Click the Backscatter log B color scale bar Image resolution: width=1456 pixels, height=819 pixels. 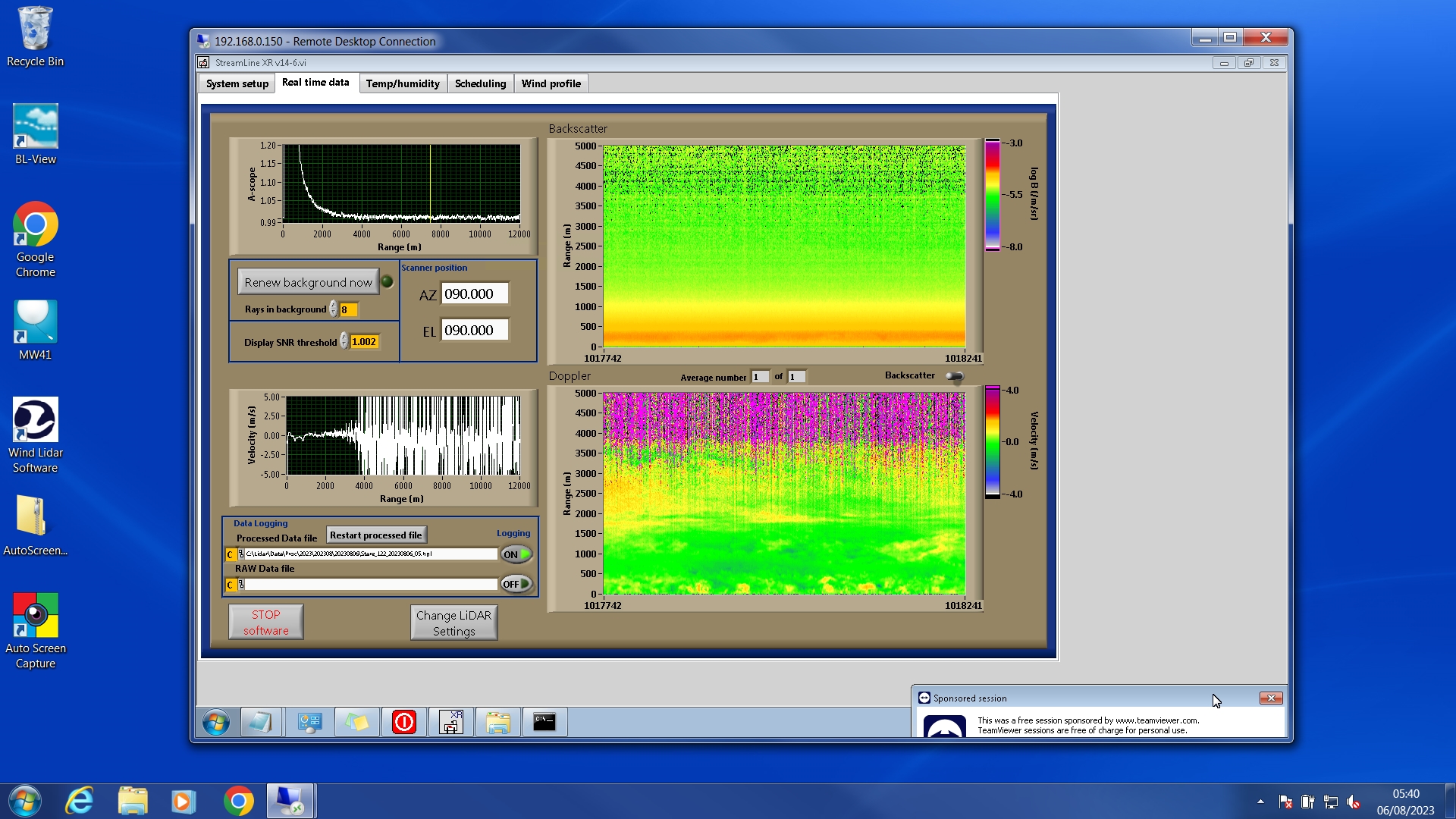992,195
